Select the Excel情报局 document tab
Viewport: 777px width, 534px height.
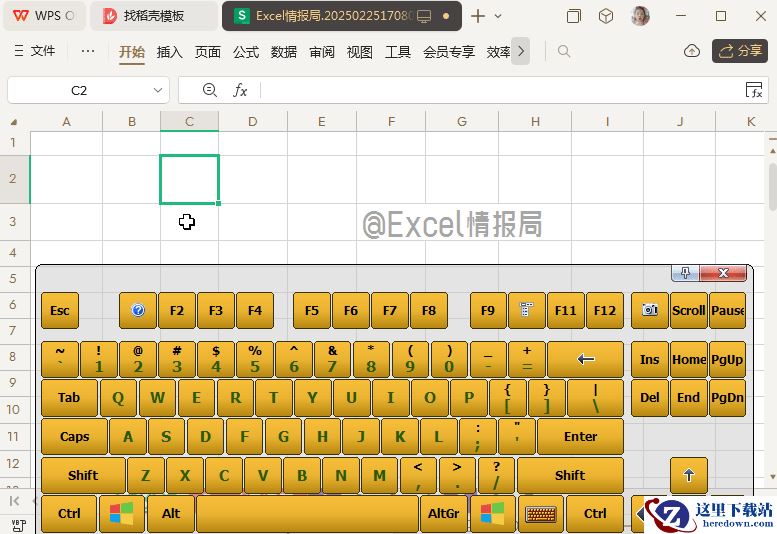tap(342, 16)
